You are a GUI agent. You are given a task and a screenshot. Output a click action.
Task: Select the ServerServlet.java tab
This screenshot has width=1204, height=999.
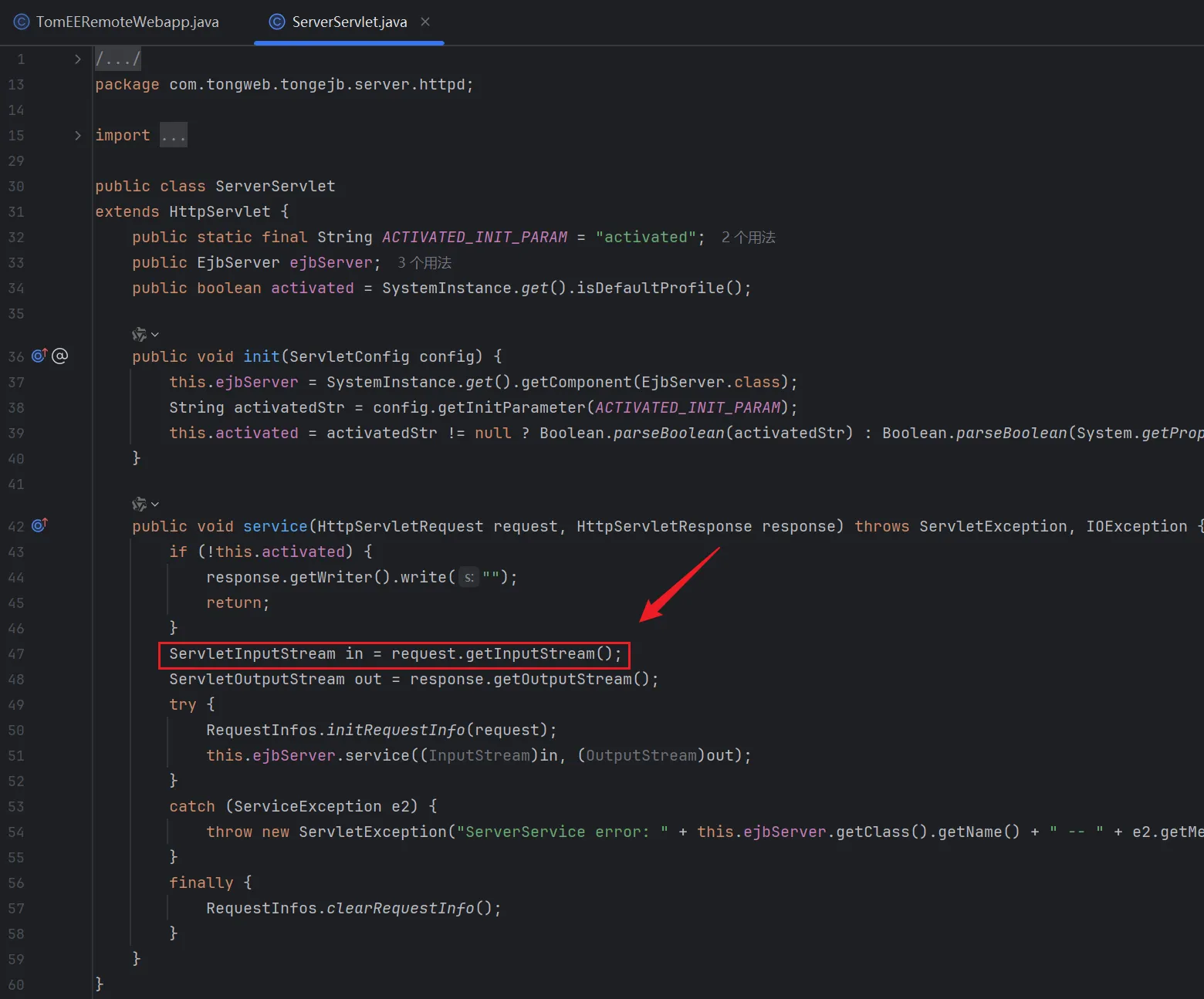349,22
